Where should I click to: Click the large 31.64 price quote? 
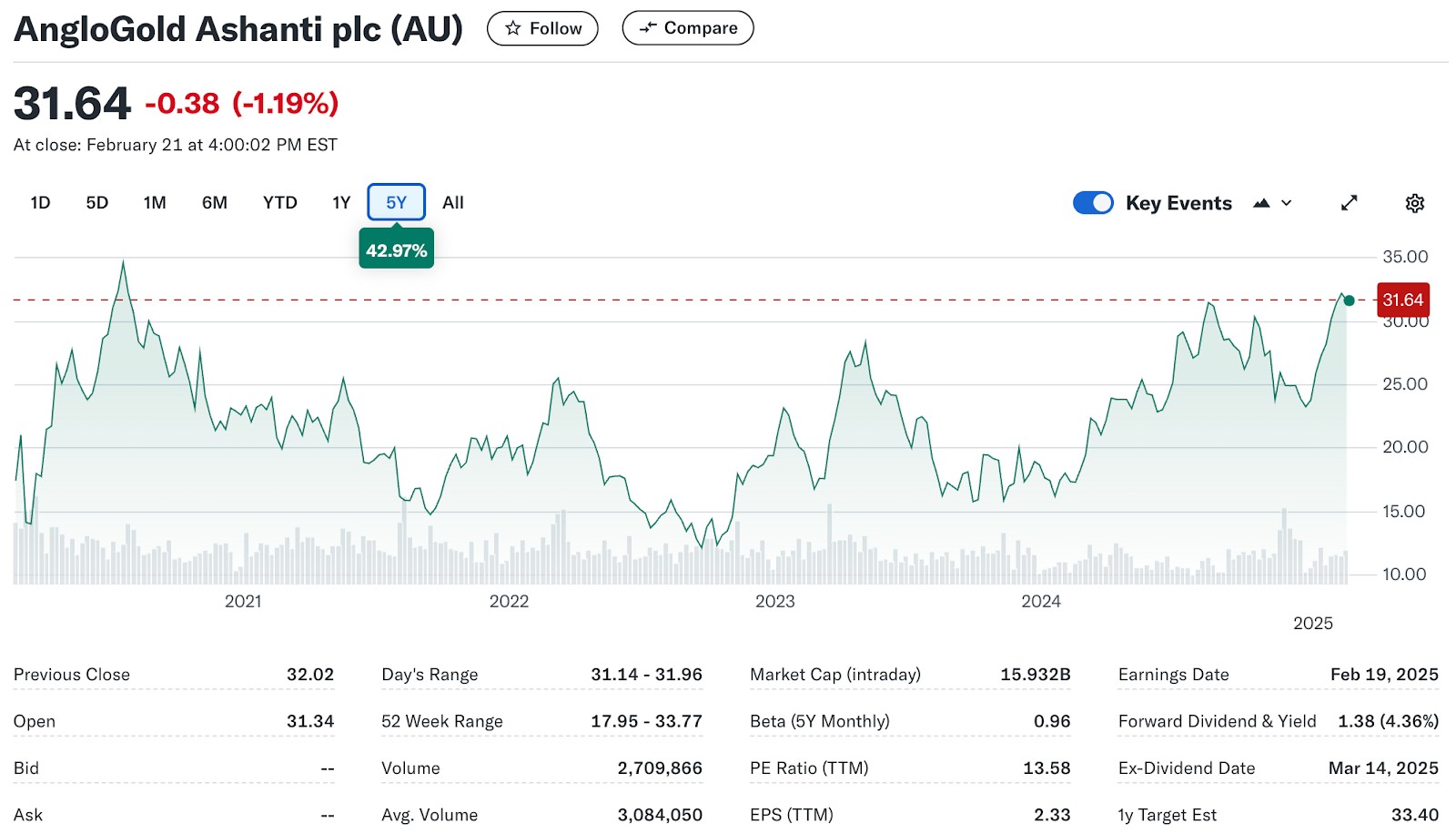[x=72, y=103]
